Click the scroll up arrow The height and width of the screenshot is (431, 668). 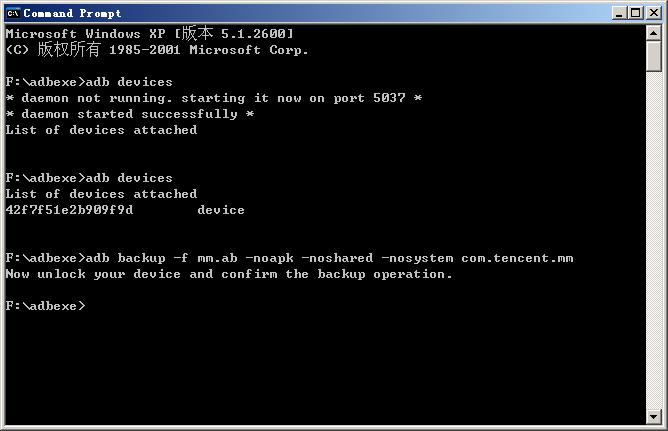(x=653, y=33)
